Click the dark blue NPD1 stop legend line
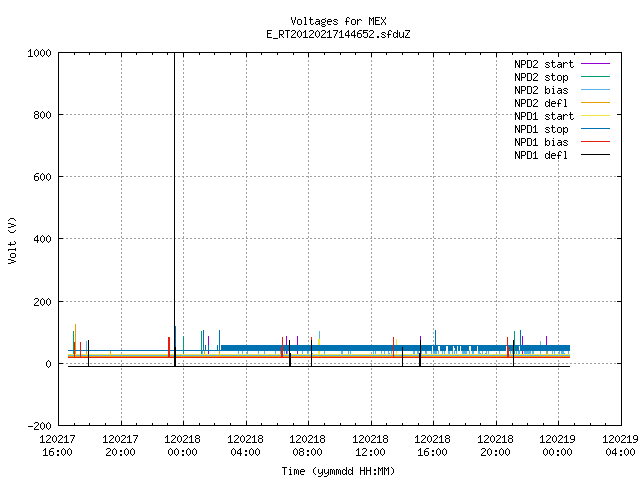This screenshot has height=480, width=640. (595, 129)
